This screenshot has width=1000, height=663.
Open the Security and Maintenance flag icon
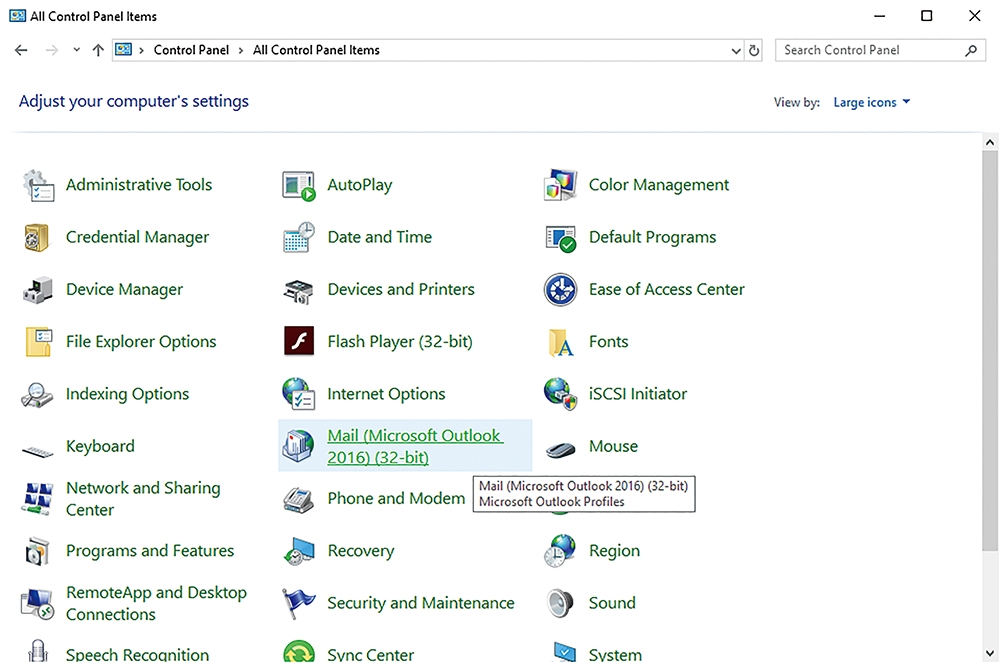click(x=298, y=603)
